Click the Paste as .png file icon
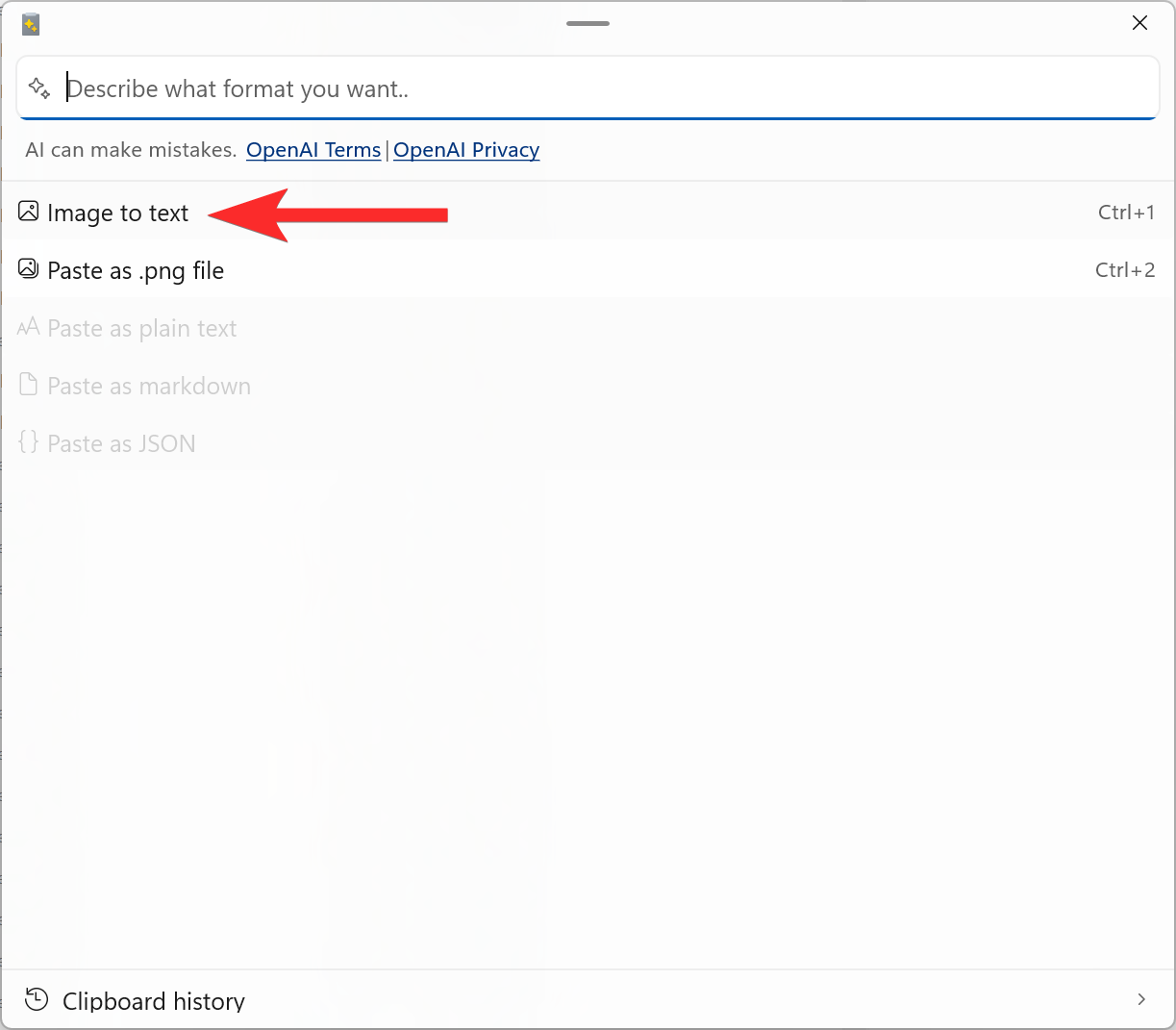 click(29, 269)
